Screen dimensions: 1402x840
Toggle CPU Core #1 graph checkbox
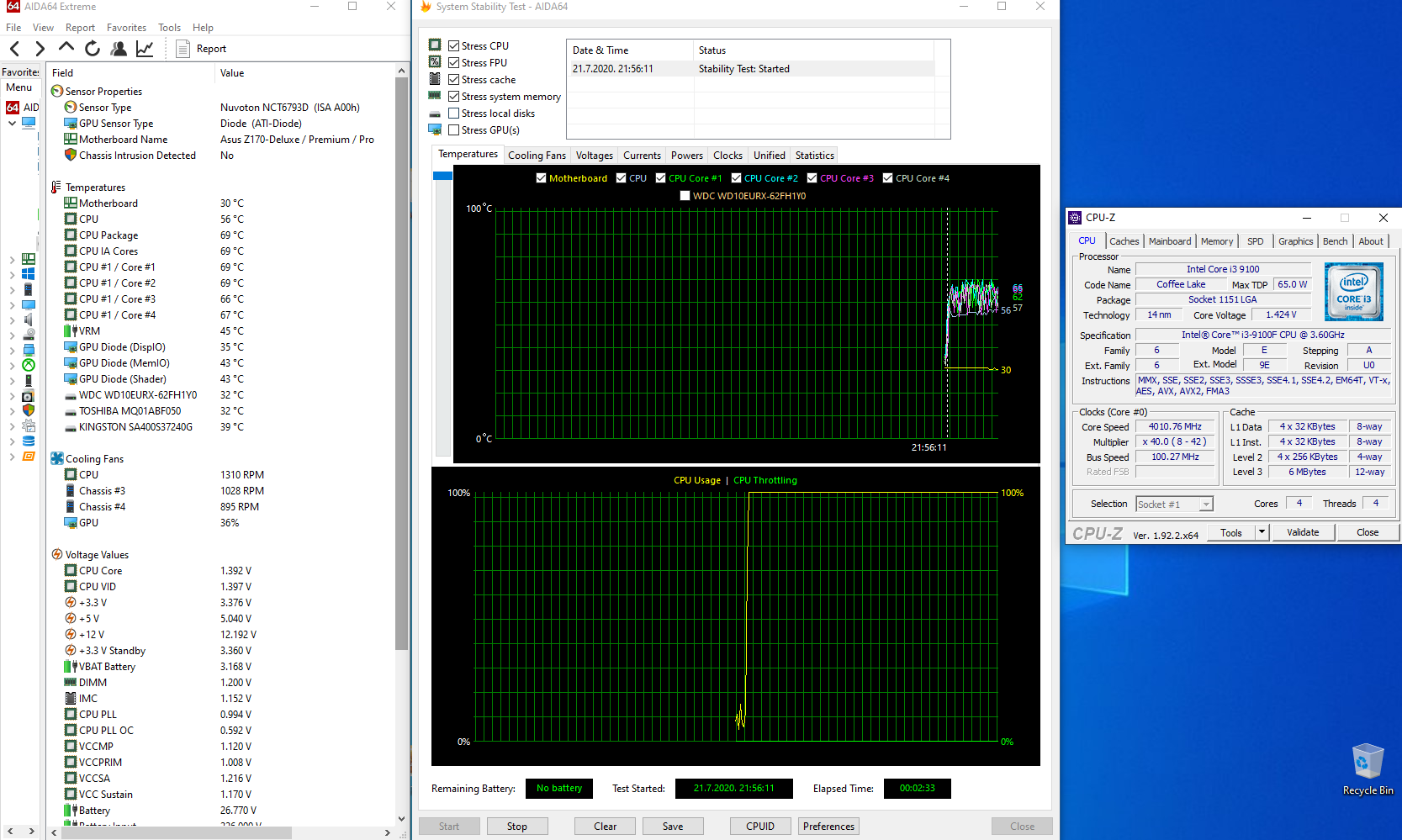click(x=661, y=178)
